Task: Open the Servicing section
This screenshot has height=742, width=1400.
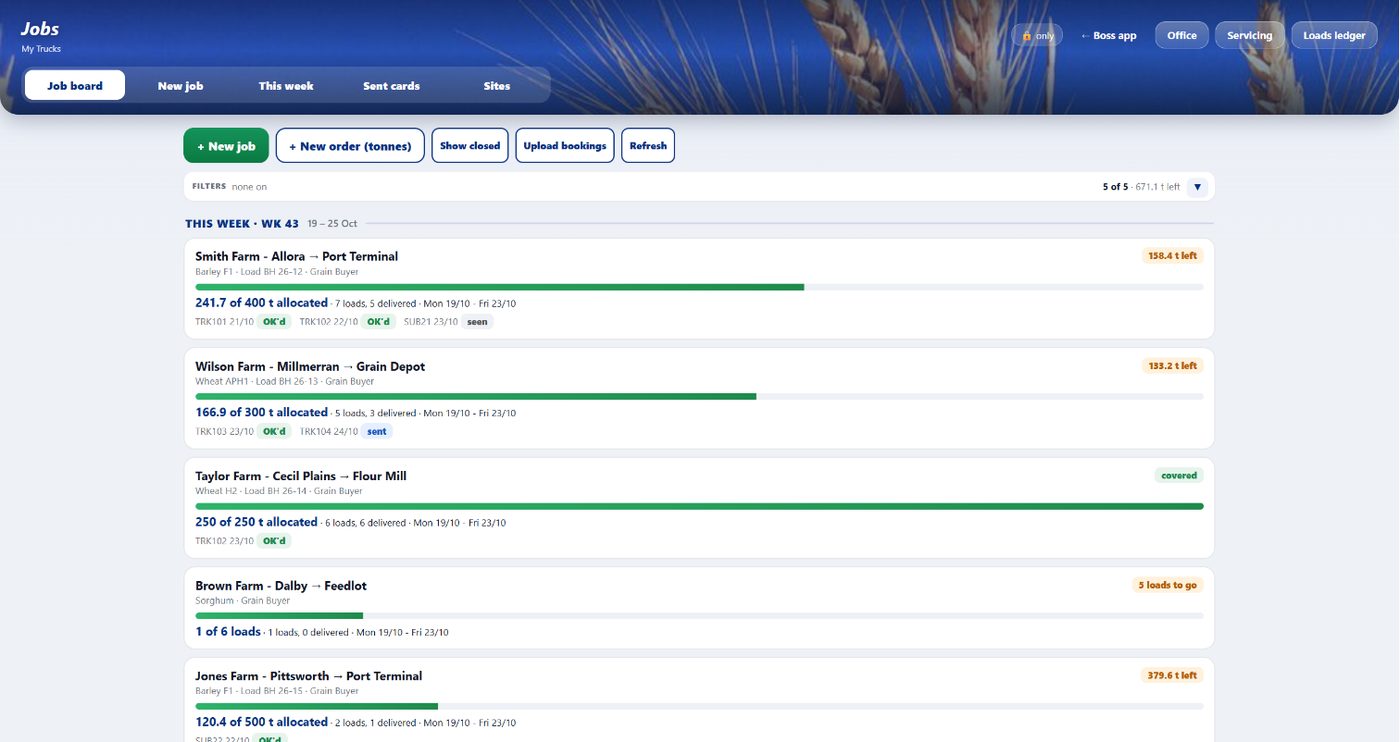Action: pos(1250,36)
